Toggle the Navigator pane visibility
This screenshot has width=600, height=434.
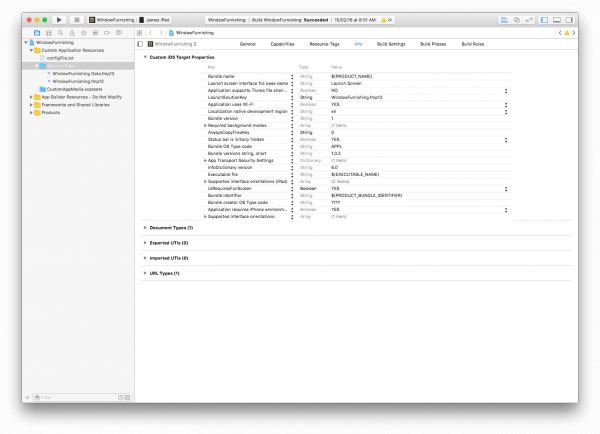pyautogui.click(x=545, y=20)
